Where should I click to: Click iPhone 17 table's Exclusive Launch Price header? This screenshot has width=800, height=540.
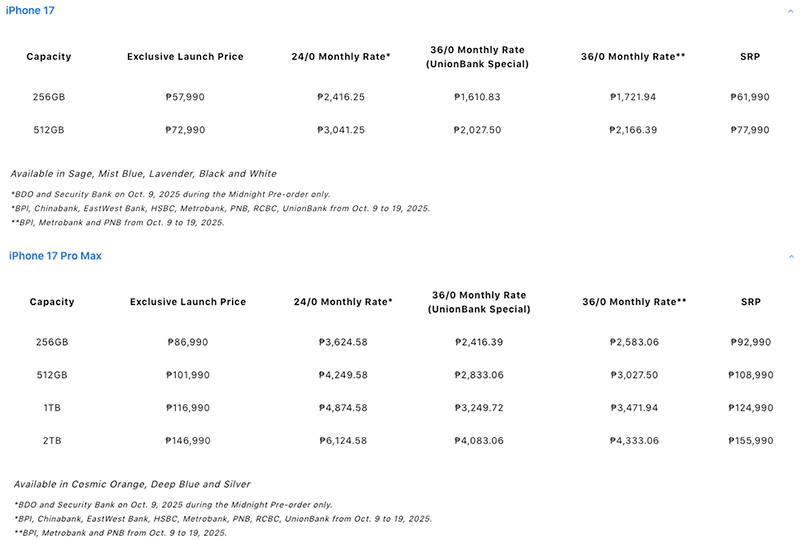(x=185, y=57)
